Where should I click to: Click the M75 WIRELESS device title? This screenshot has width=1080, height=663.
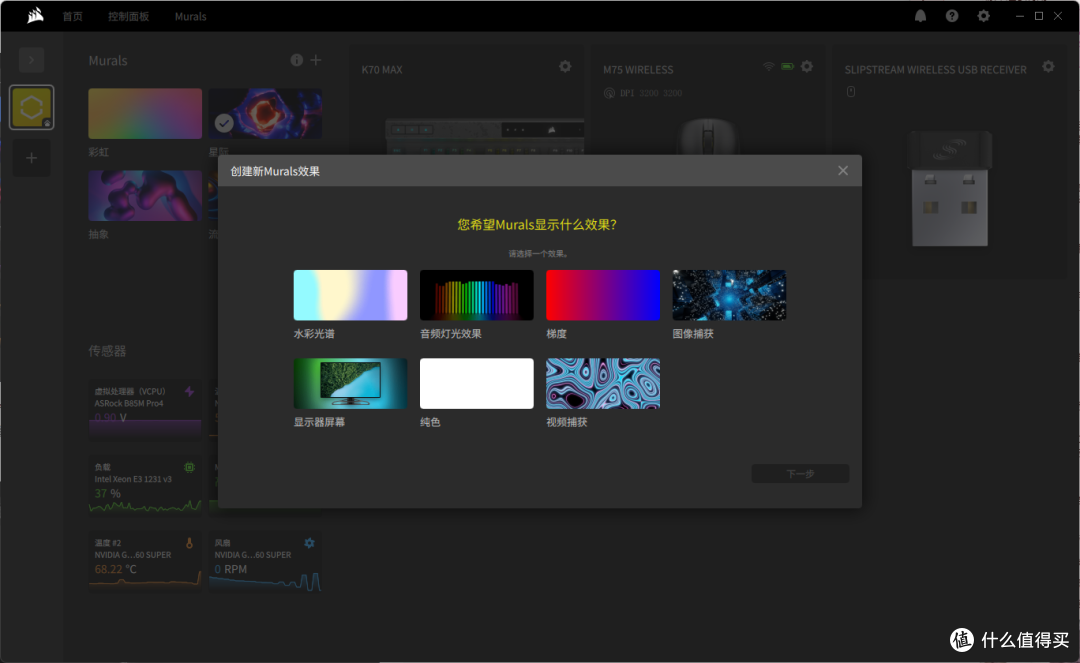638,70
